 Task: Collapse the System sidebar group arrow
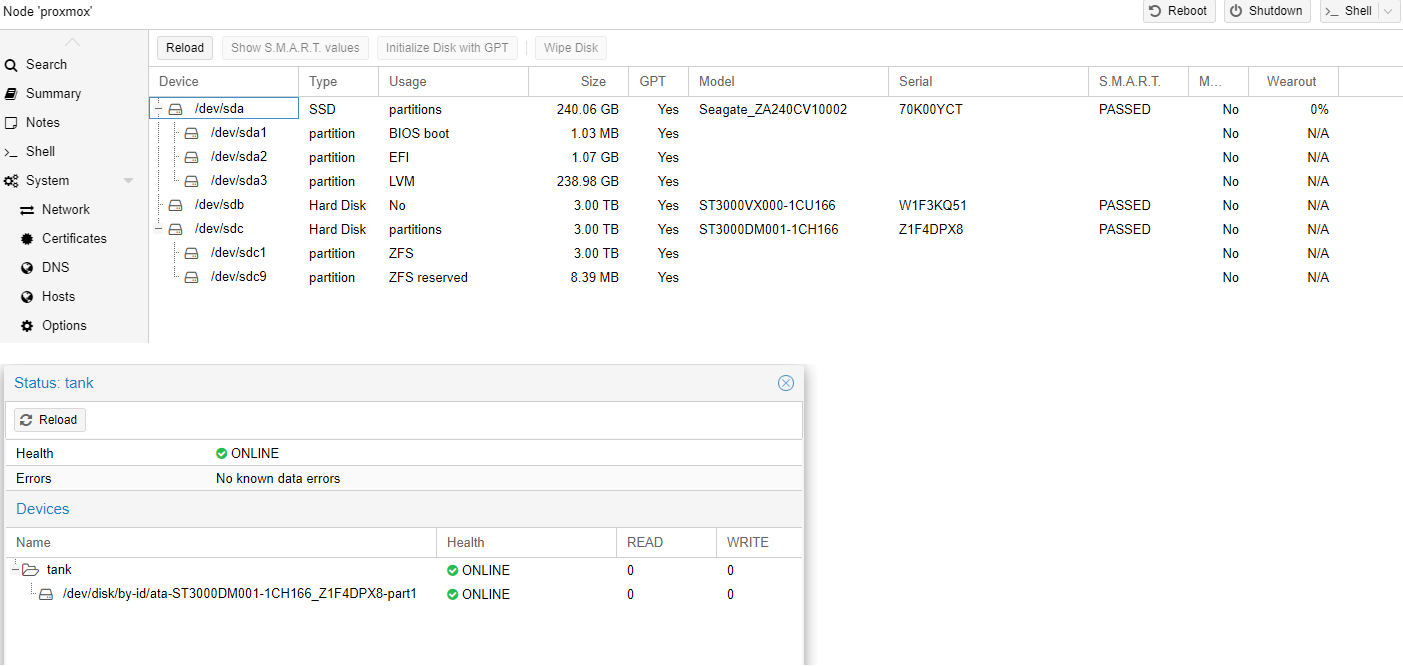click(128, 181)
